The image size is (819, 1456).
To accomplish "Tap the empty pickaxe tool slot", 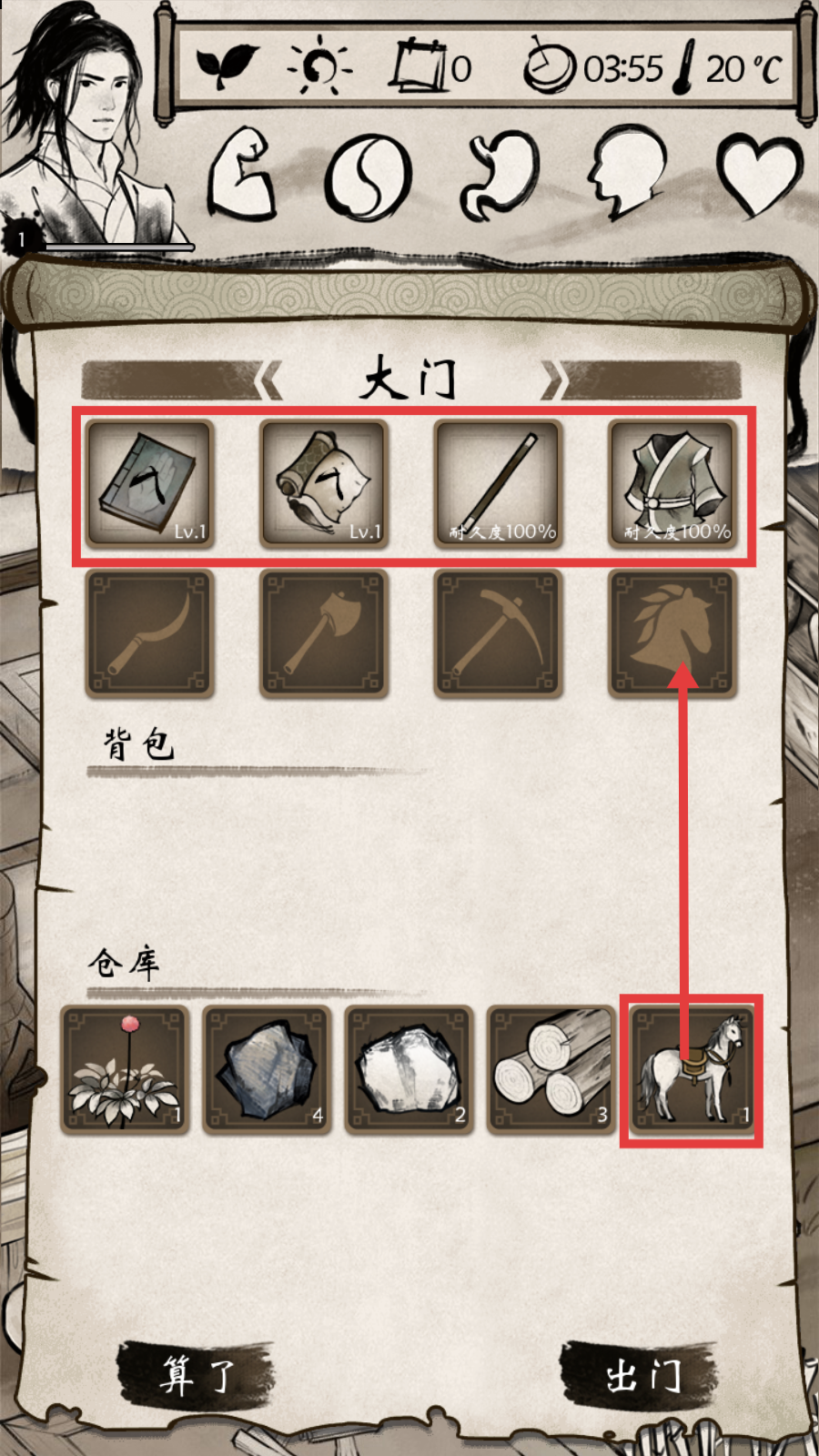I will (x=499, y=633).
